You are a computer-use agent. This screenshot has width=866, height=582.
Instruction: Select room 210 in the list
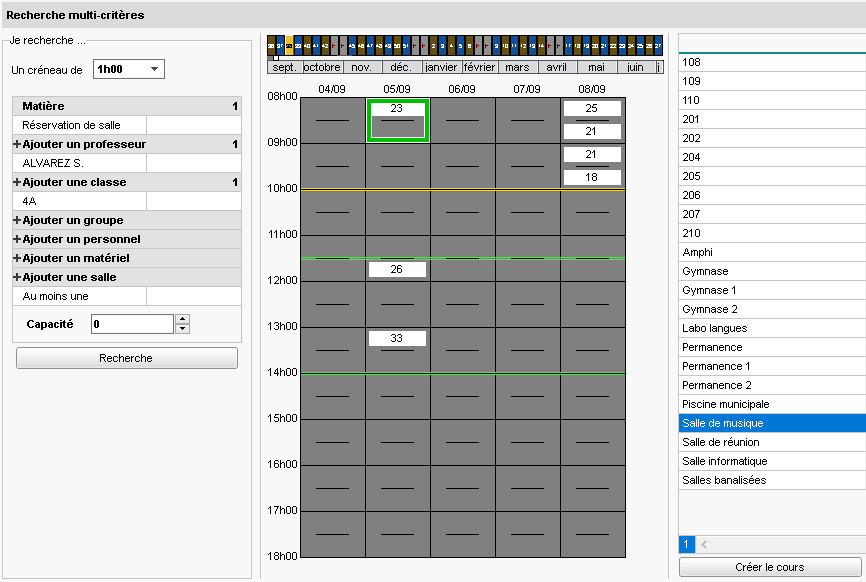[772, 233]
